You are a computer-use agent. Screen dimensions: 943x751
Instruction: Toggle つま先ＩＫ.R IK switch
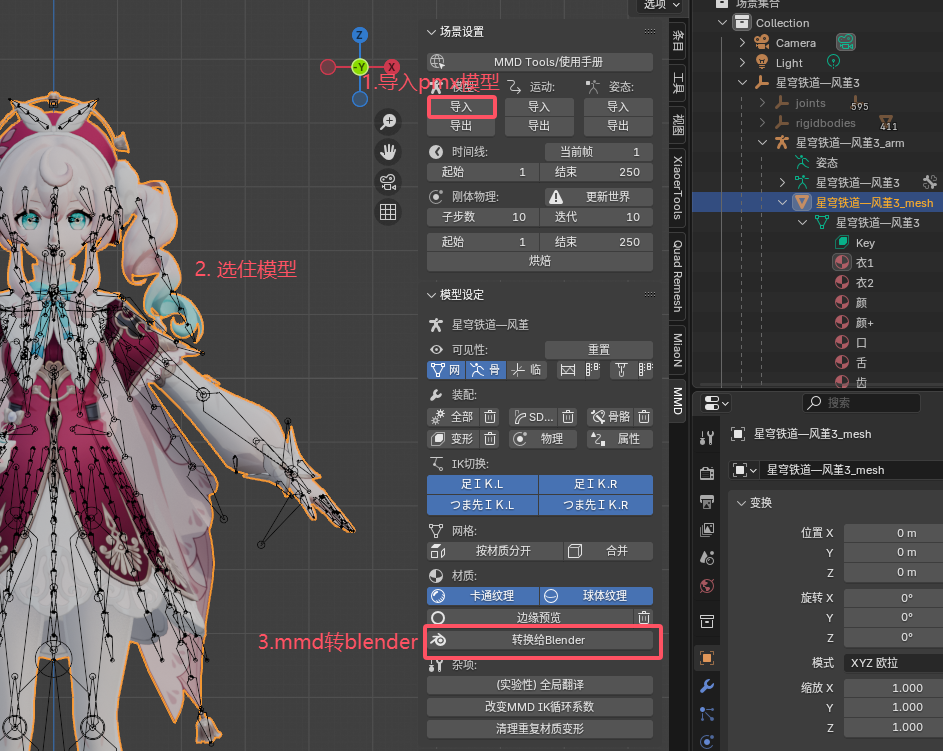(596, 505)
